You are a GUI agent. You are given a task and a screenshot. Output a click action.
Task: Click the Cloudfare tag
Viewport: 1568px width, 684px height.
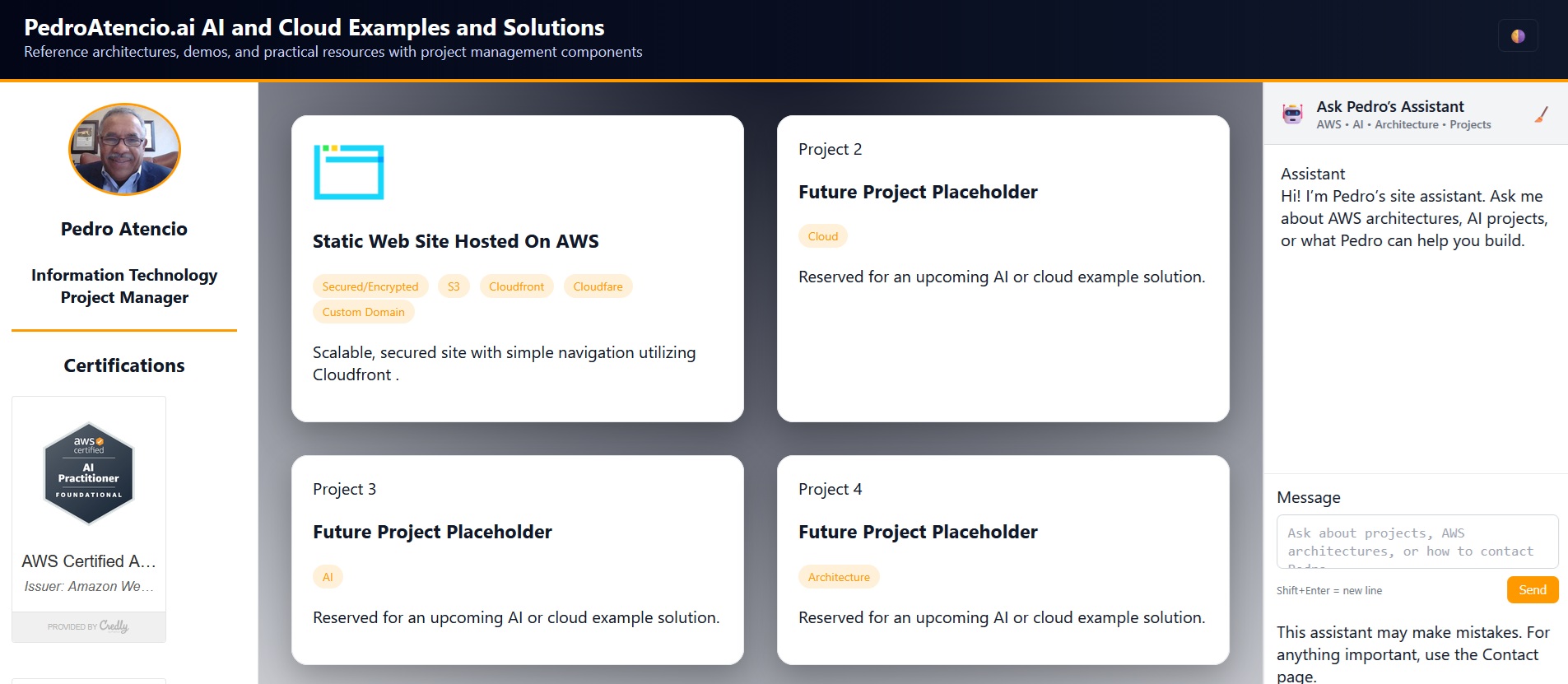[598, 286]
